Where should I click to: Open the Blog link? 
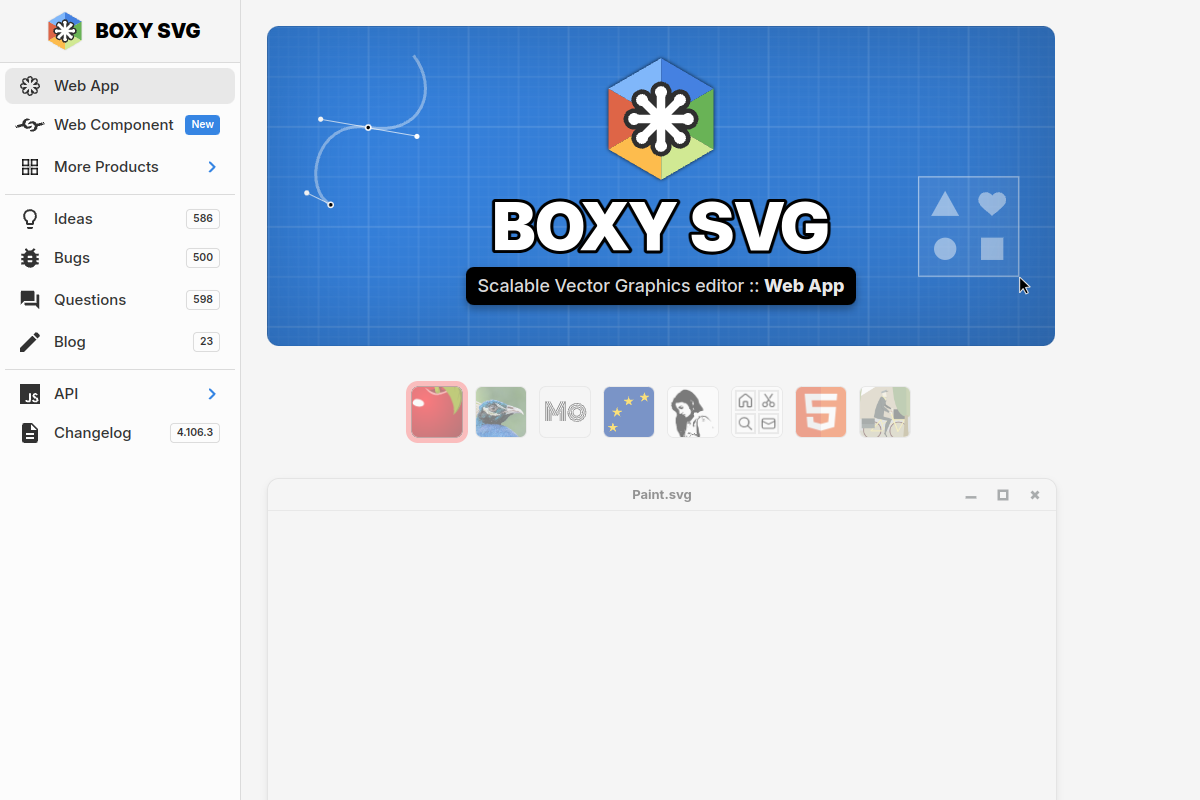point(120,342)
